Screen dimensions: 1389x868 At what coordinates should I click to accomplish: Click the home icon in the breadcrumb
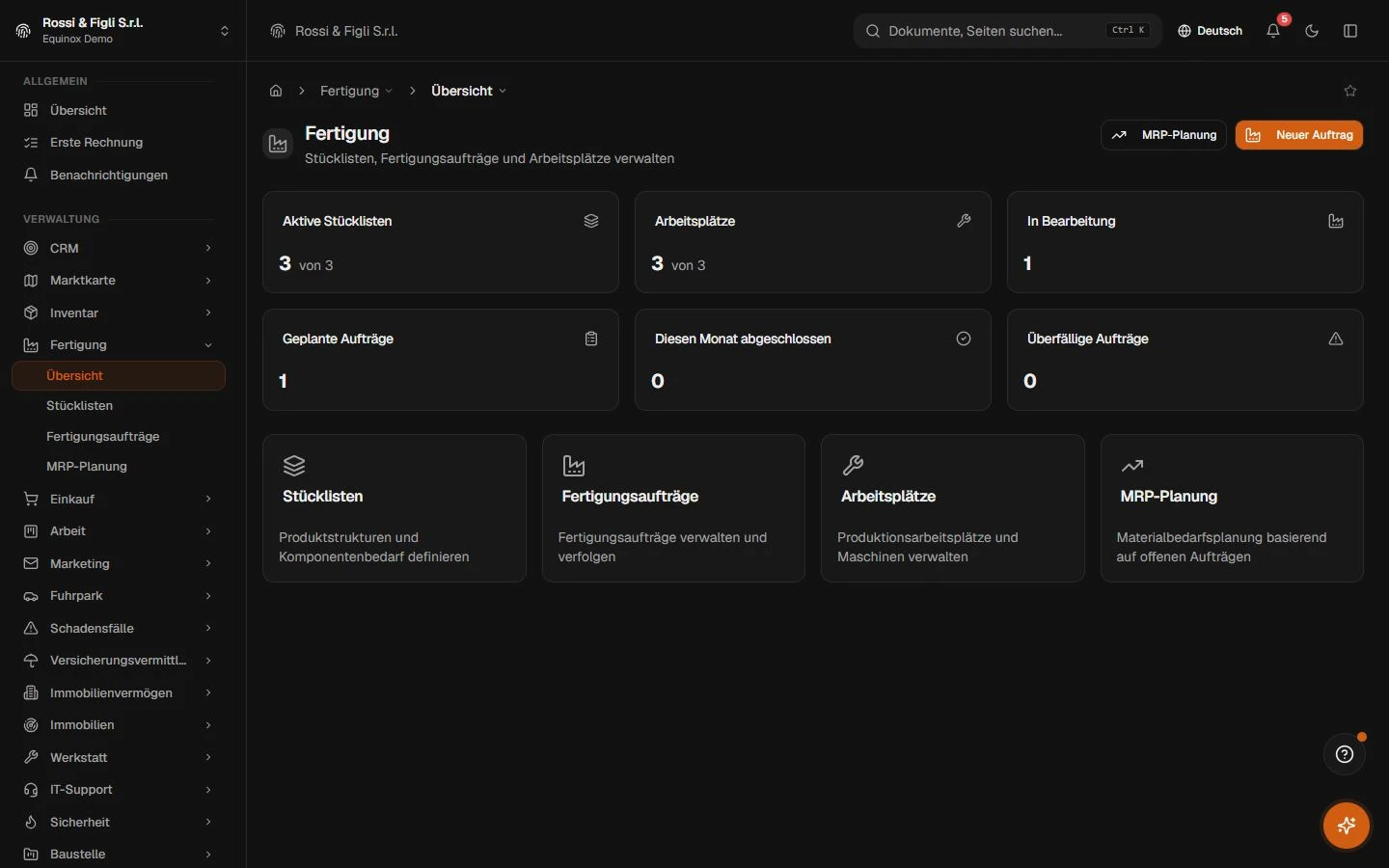tap(276, 91)
